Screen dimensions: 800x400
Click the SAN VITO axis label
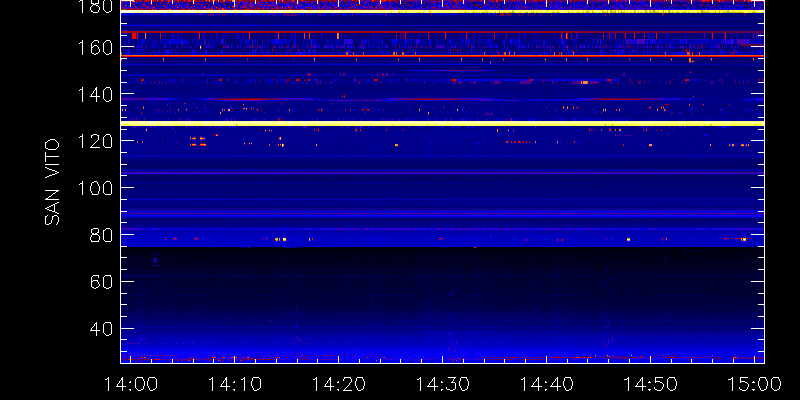pyautogui.click(x=52, y=182)
